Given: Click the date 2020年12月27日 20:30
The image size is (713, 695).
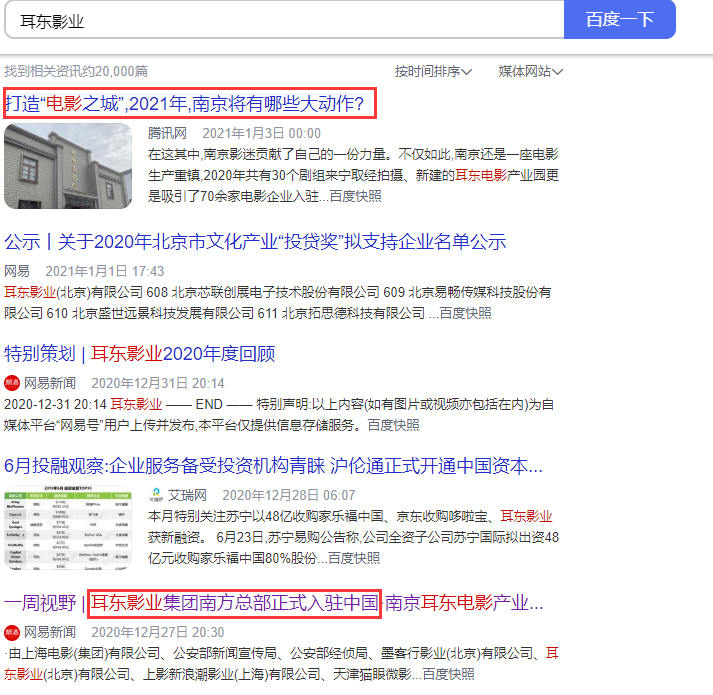Looking at the screenshot, I should pyautogui.click(x=158, y=632).
